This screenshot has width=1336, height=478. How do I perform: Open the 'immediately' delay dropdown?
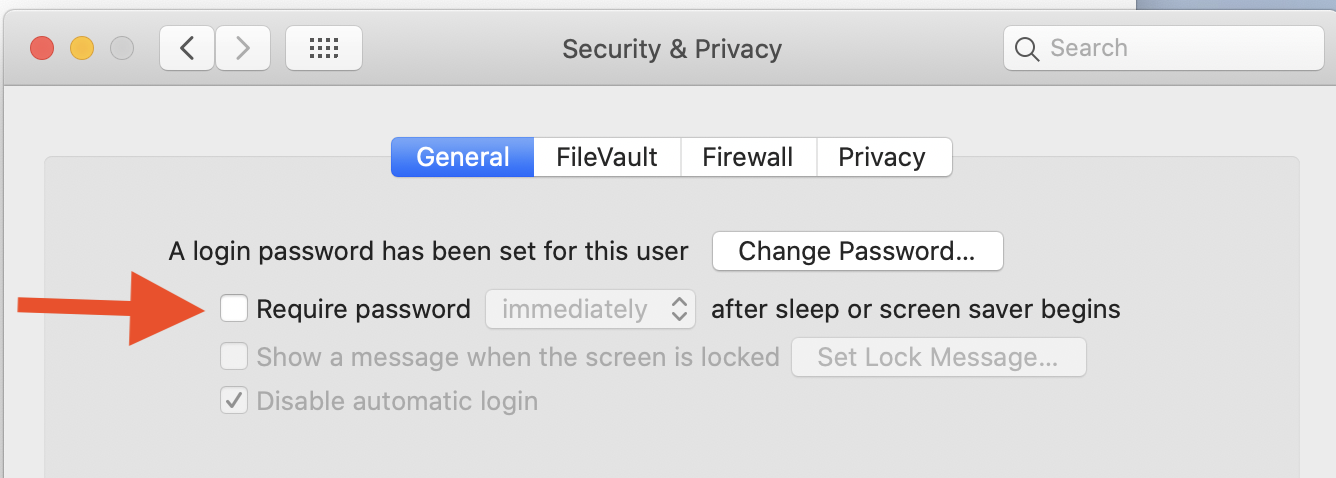click(590, 309)
